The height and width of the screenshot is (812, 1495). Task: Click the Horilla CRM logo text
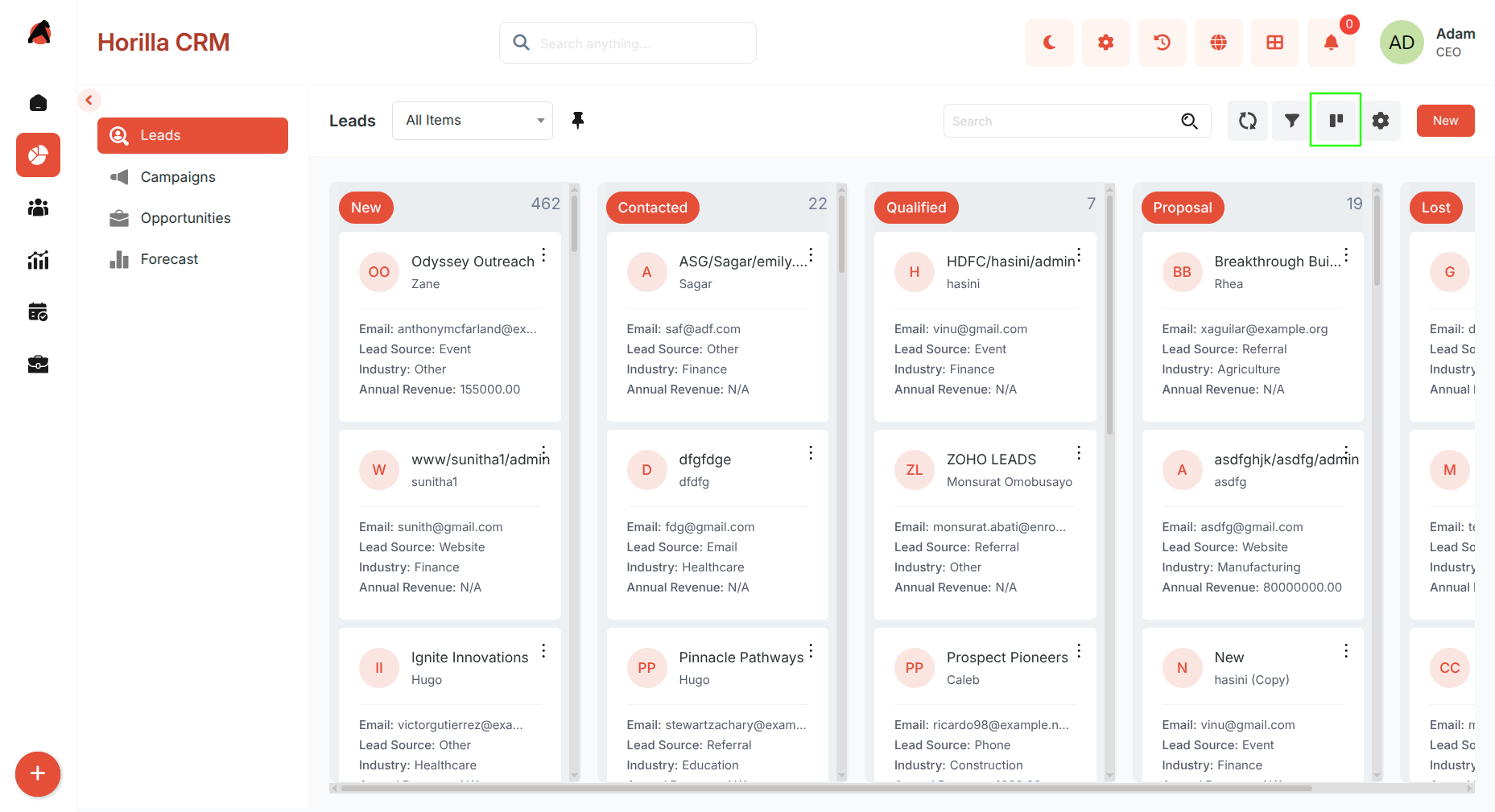point(163,43)
